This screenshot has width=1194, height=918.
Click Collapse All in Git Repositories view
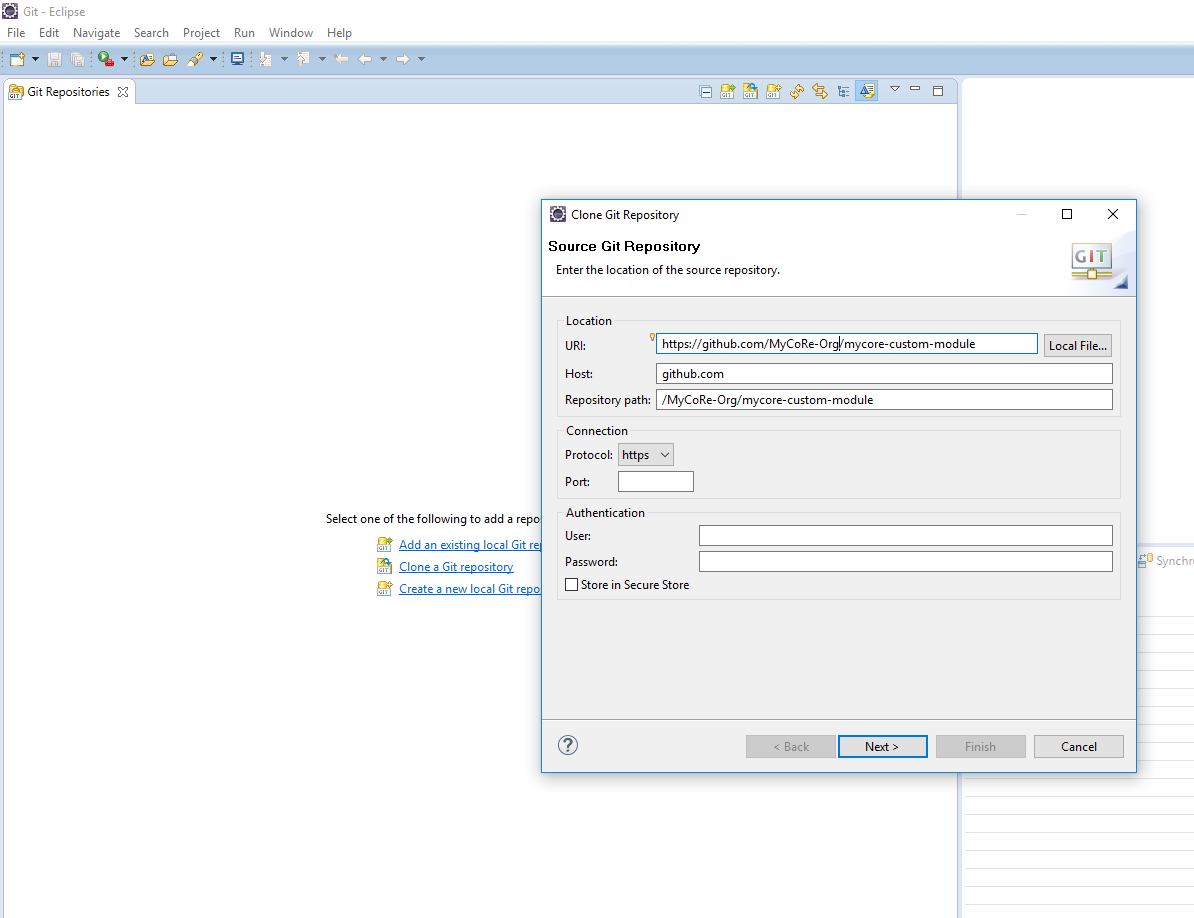[706, 91]
